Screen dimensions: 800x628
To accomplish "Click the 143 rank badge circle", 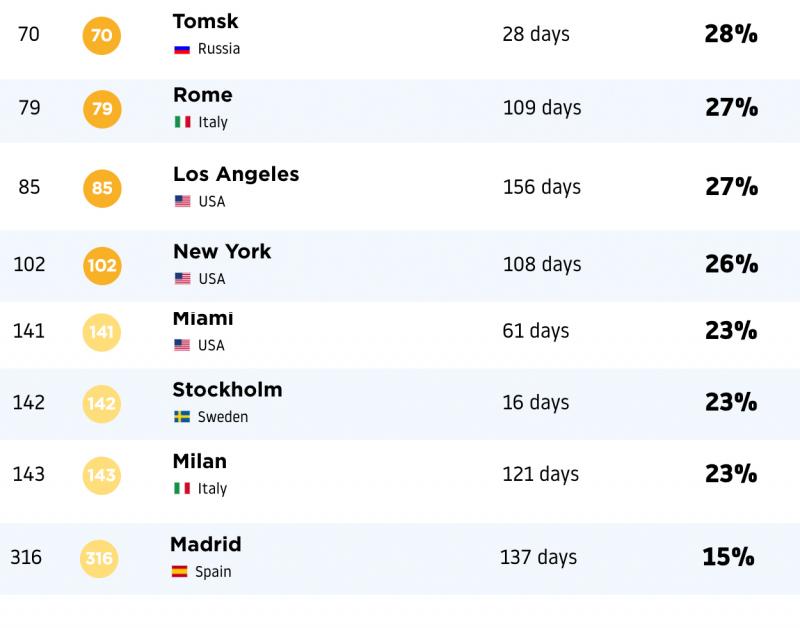I will [102, 475].
